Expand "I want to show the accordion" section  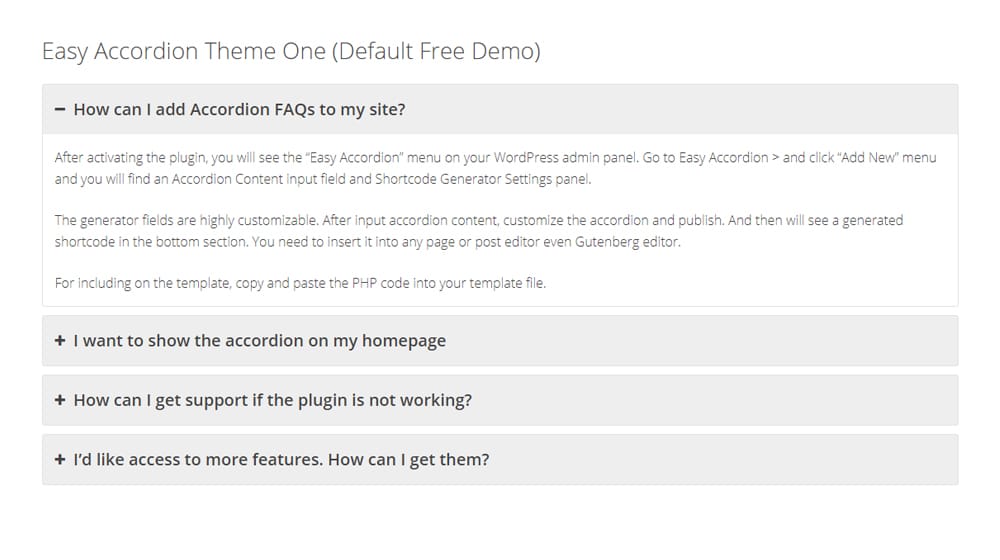pyautogui.click(x=260, y=341)
